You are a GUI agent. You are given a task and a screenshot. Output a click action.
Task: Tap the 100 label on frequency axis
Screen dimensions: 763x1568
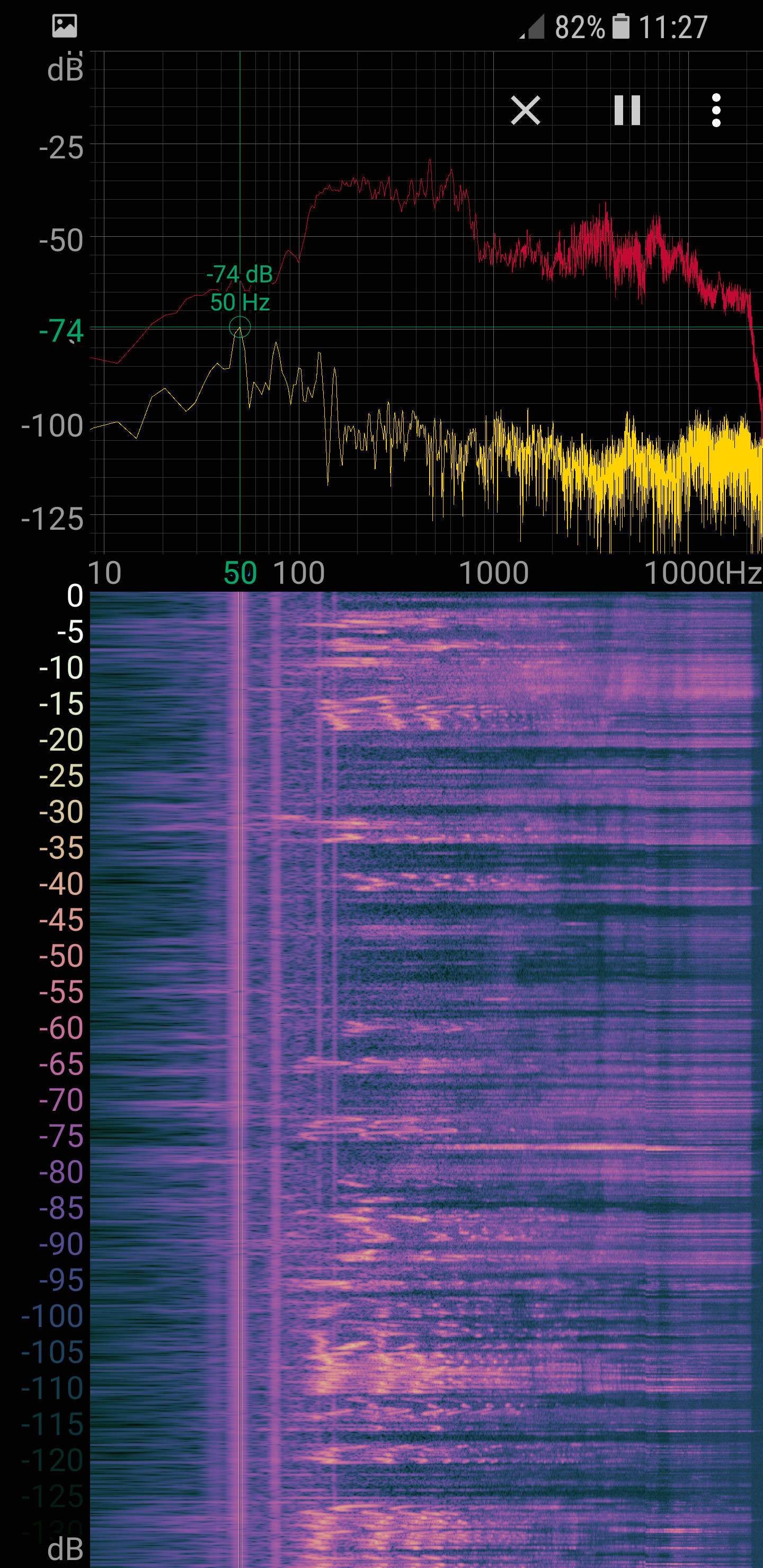click(x=298, y=573)
